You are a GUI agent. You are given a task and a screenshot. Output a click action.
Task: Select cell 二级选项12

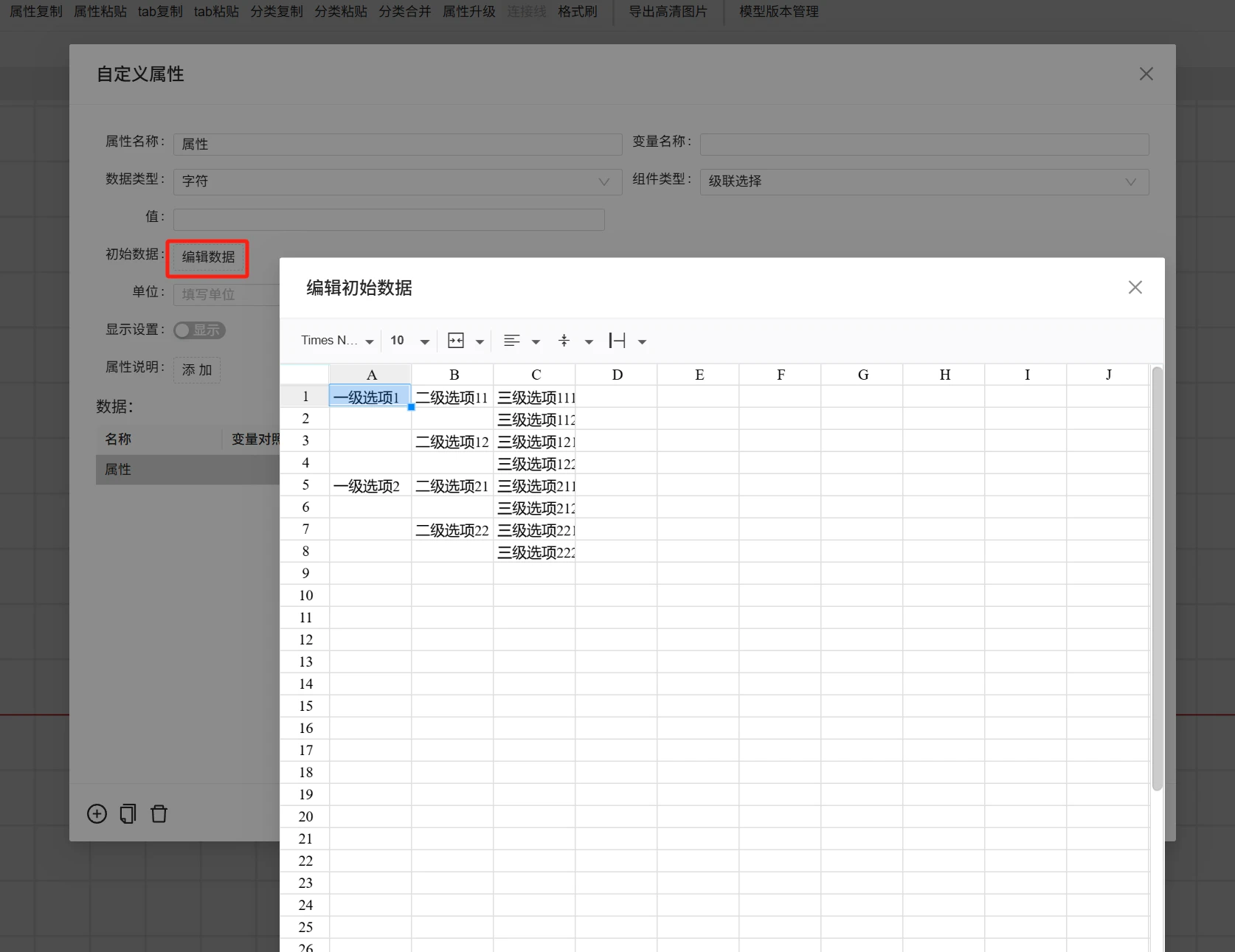pos(452,441)
